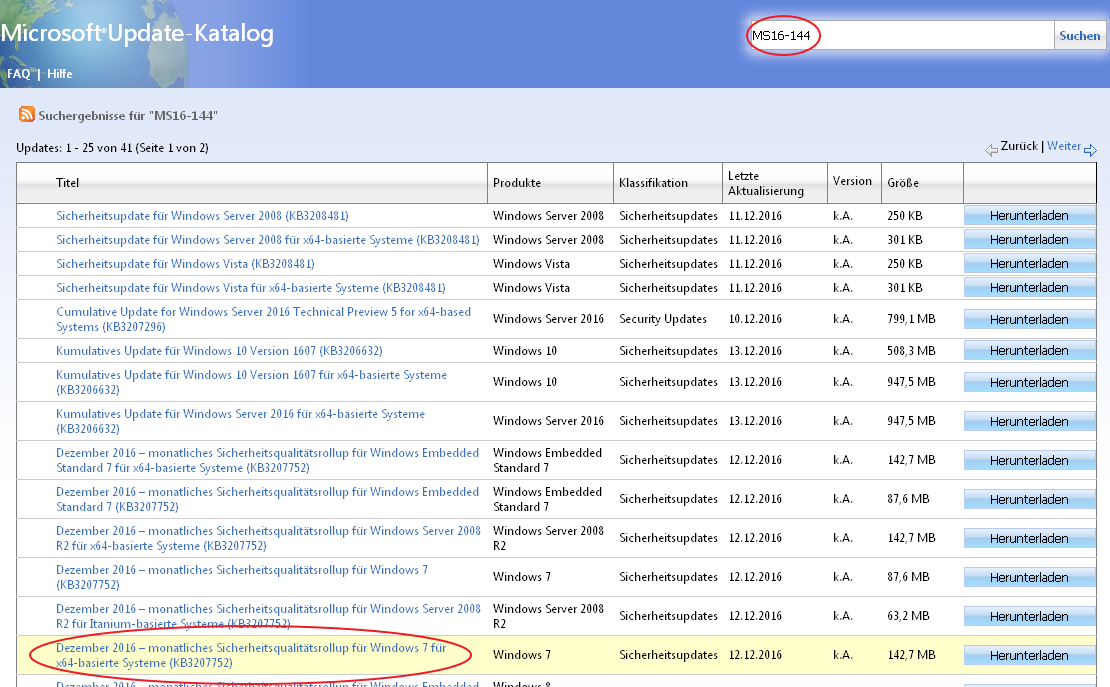Screen dimensions: 1110x687
Task: Go to next page via Weiter link
Action: point(1063,146)
